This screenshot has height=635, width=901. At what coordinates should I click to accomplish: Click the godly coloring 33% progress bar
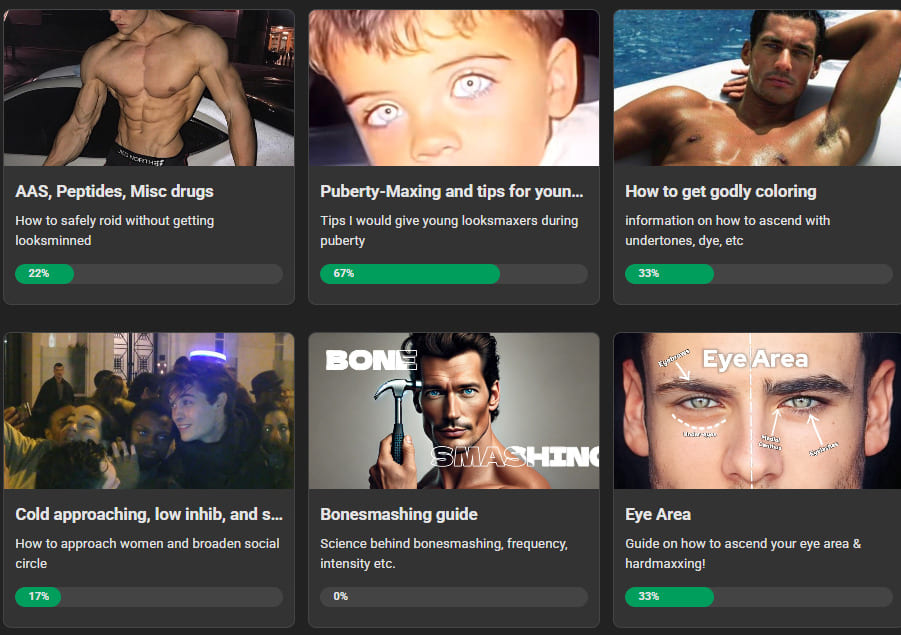point(758,274)
